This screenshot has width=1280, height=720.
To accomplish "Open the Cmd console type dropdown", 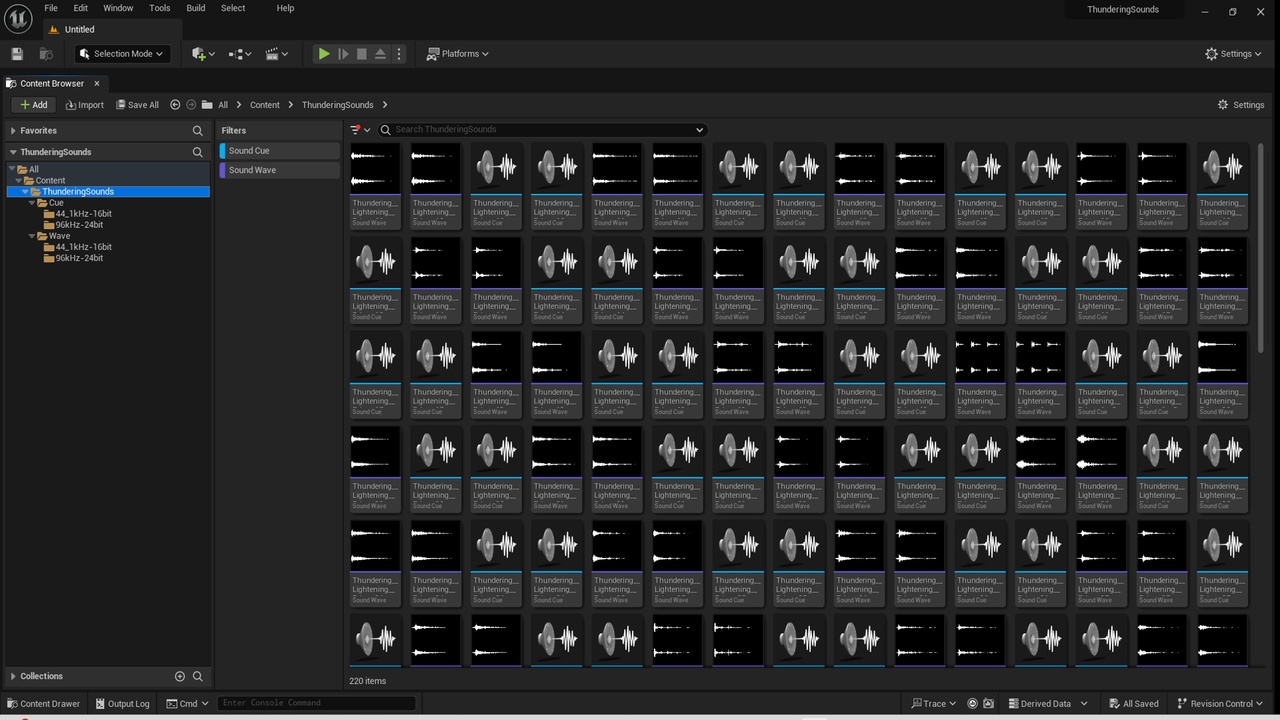I will pos(187,704).
